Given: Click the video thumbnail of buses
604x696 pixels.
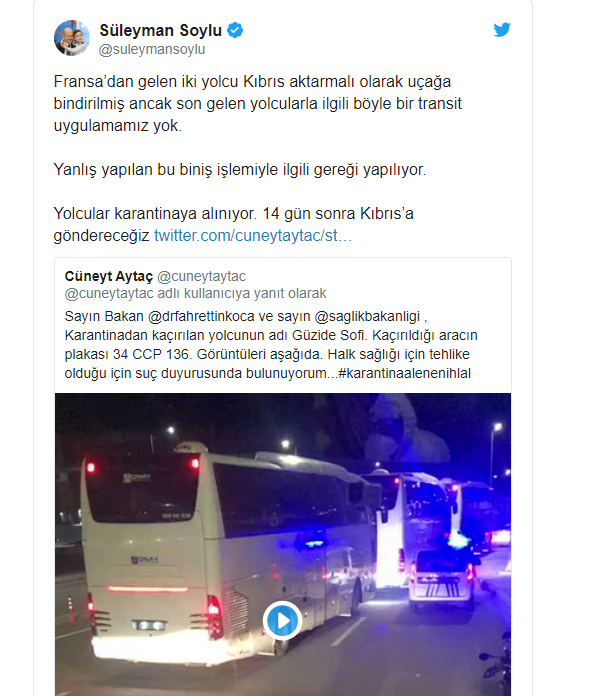Looking at the screenshot, I should pos(283,544).
